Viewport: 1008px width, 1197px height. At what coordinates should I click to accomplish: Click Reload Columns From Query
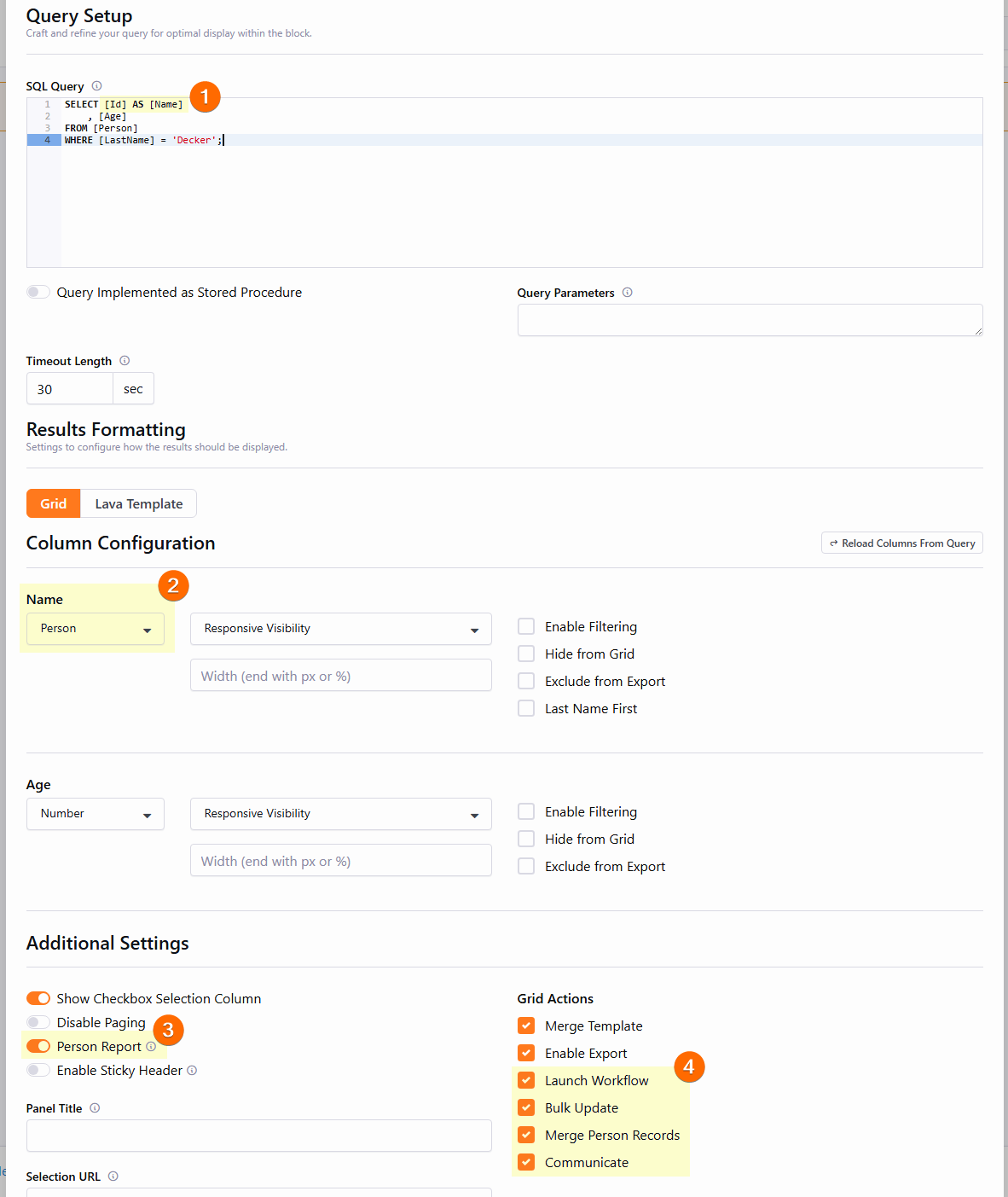tap(901, 543)
